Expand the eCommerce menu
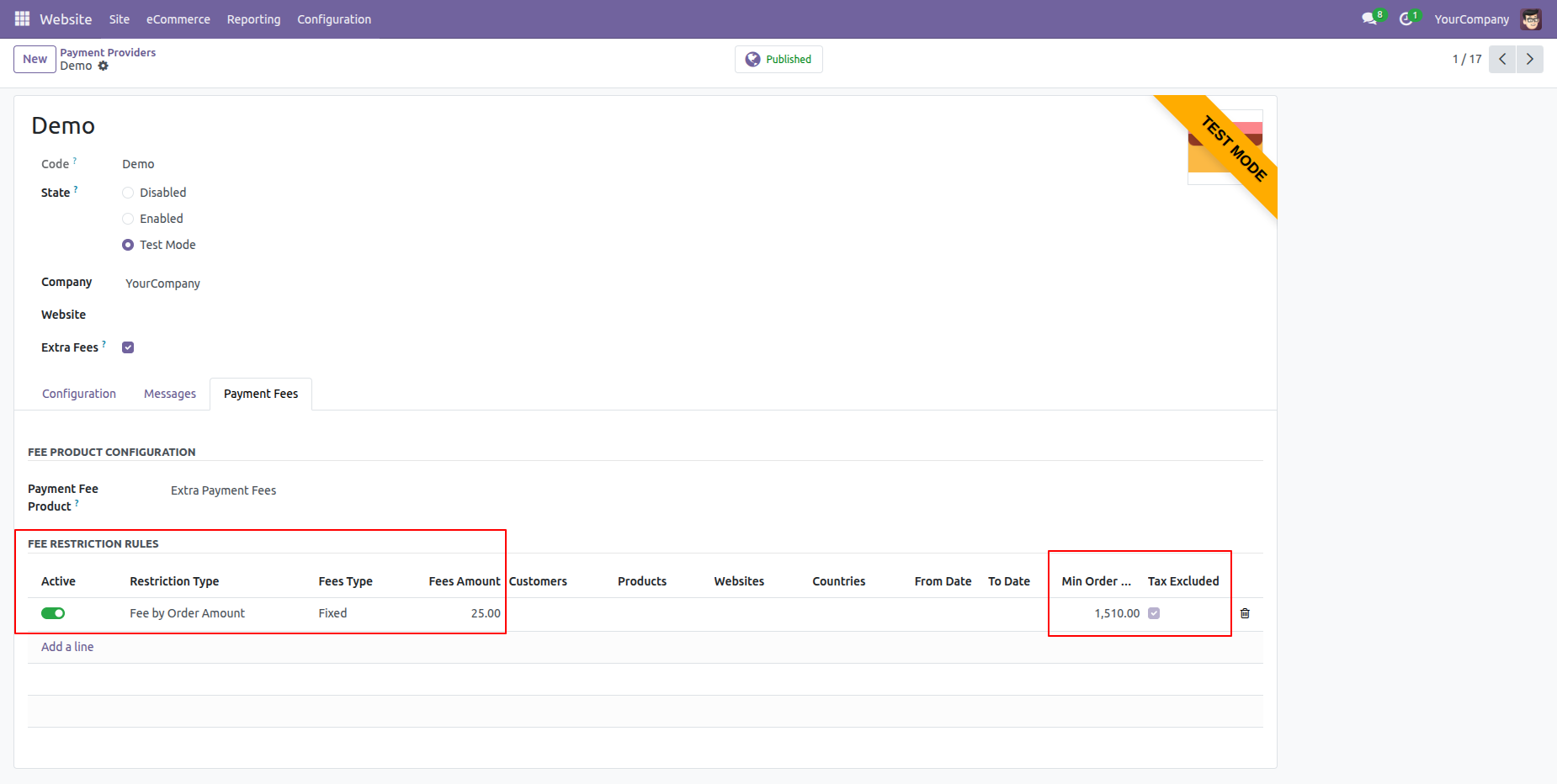 [x=178, y=19]
